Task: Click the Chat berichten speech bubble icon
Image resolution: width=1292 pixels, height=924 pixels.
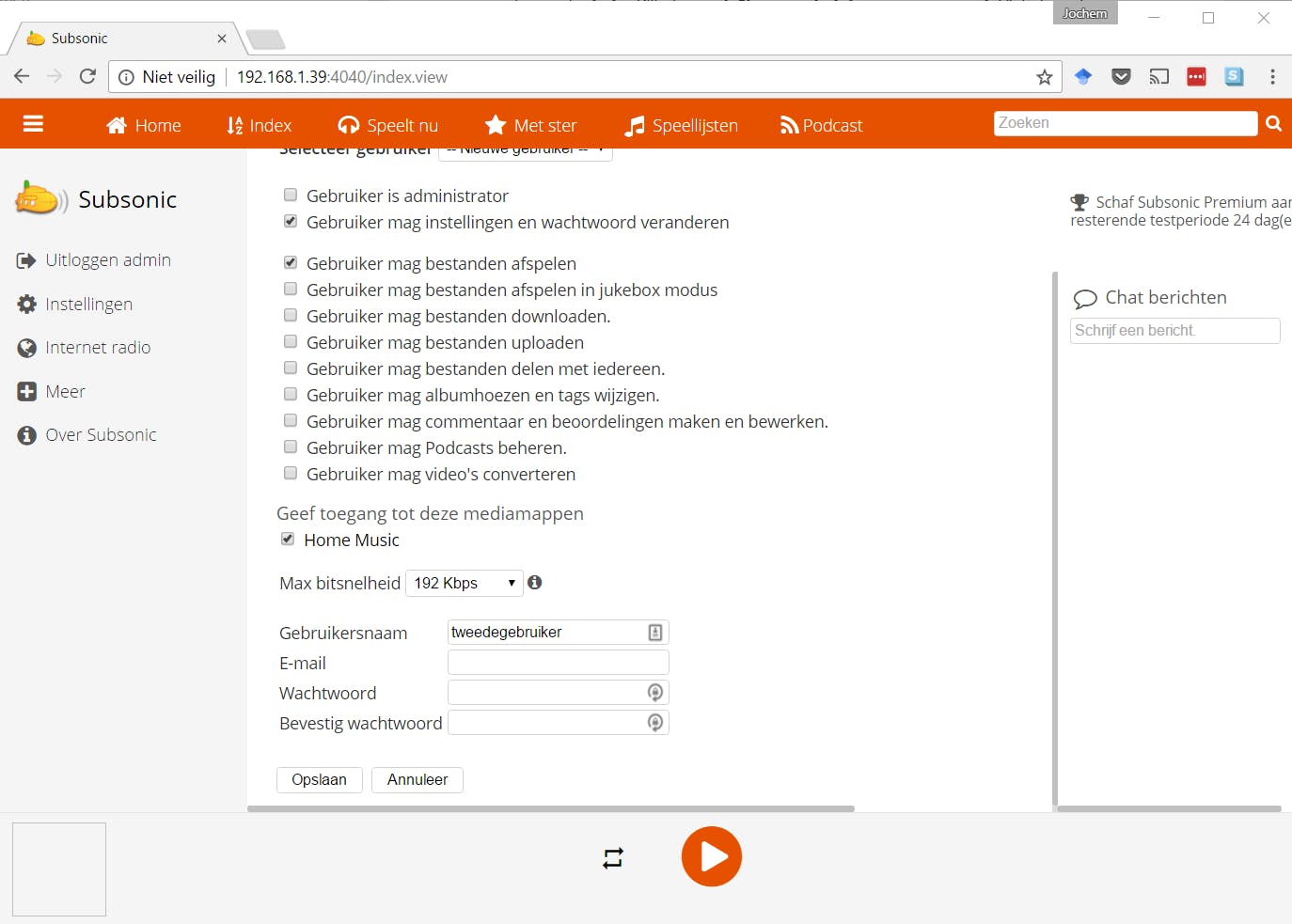Action: pyautogui.click(x=1085, y=299)
